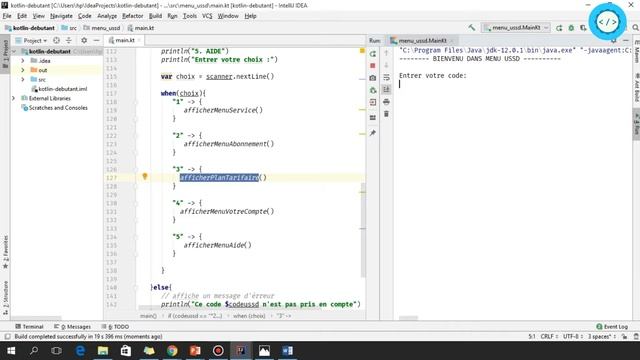Click the yellow lightbulb intention icon

click(144, 176)
